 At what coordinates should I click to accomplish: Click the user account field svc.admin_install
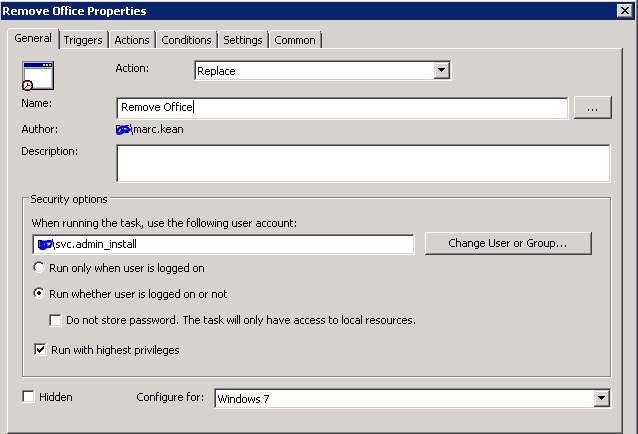[223, 245]
